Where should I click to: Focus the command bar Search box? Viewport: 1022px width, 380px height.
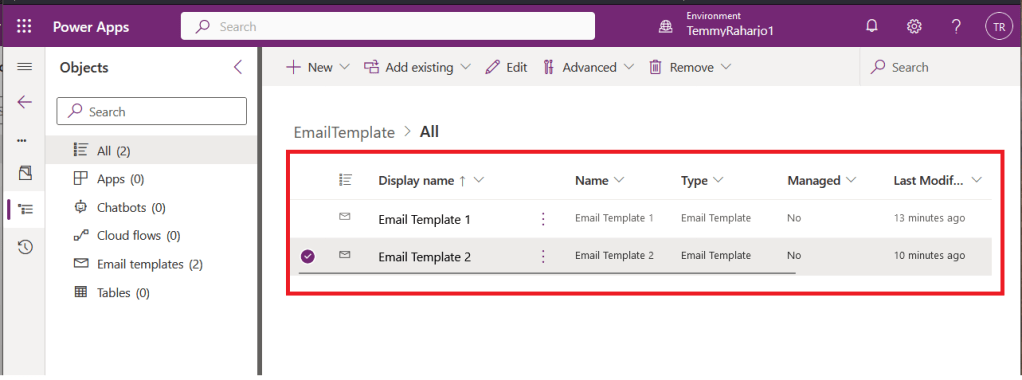point(941,67)
